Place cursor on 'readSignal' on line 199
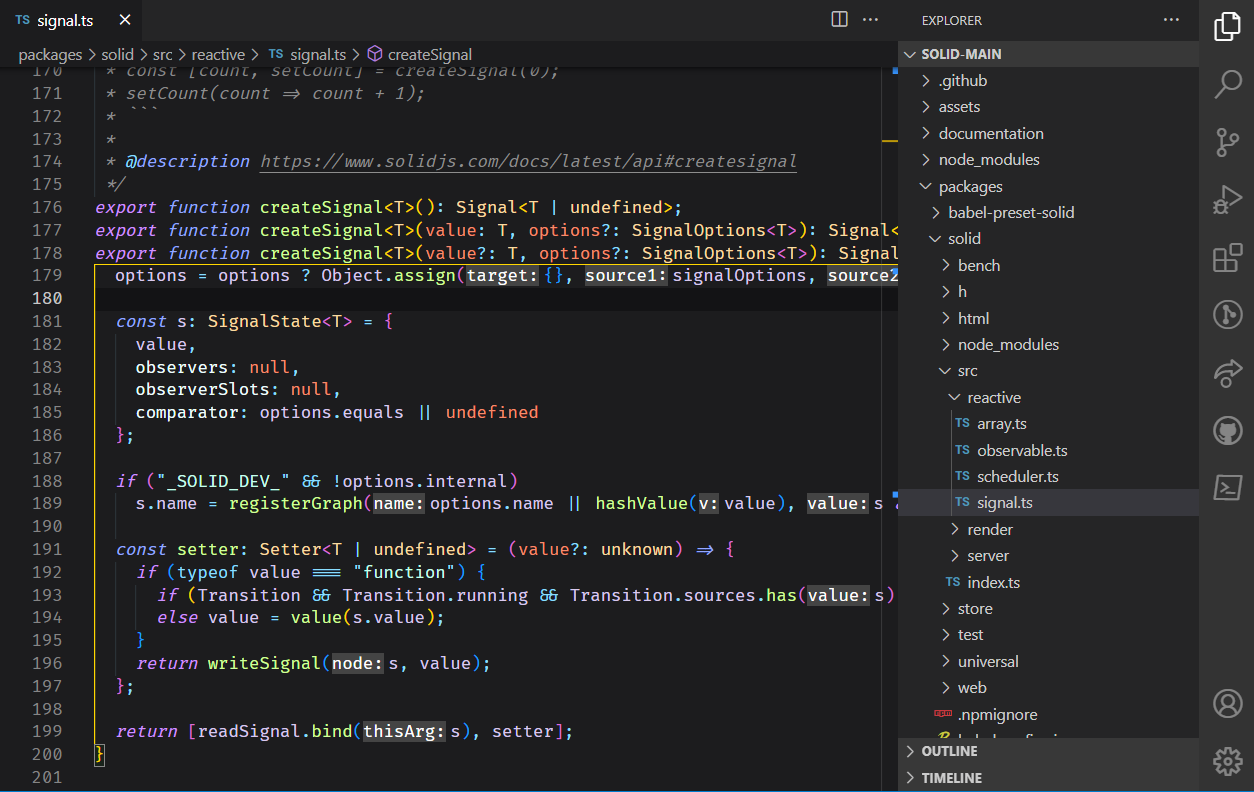The image size is (1254, 792). (x=249, y=731)
